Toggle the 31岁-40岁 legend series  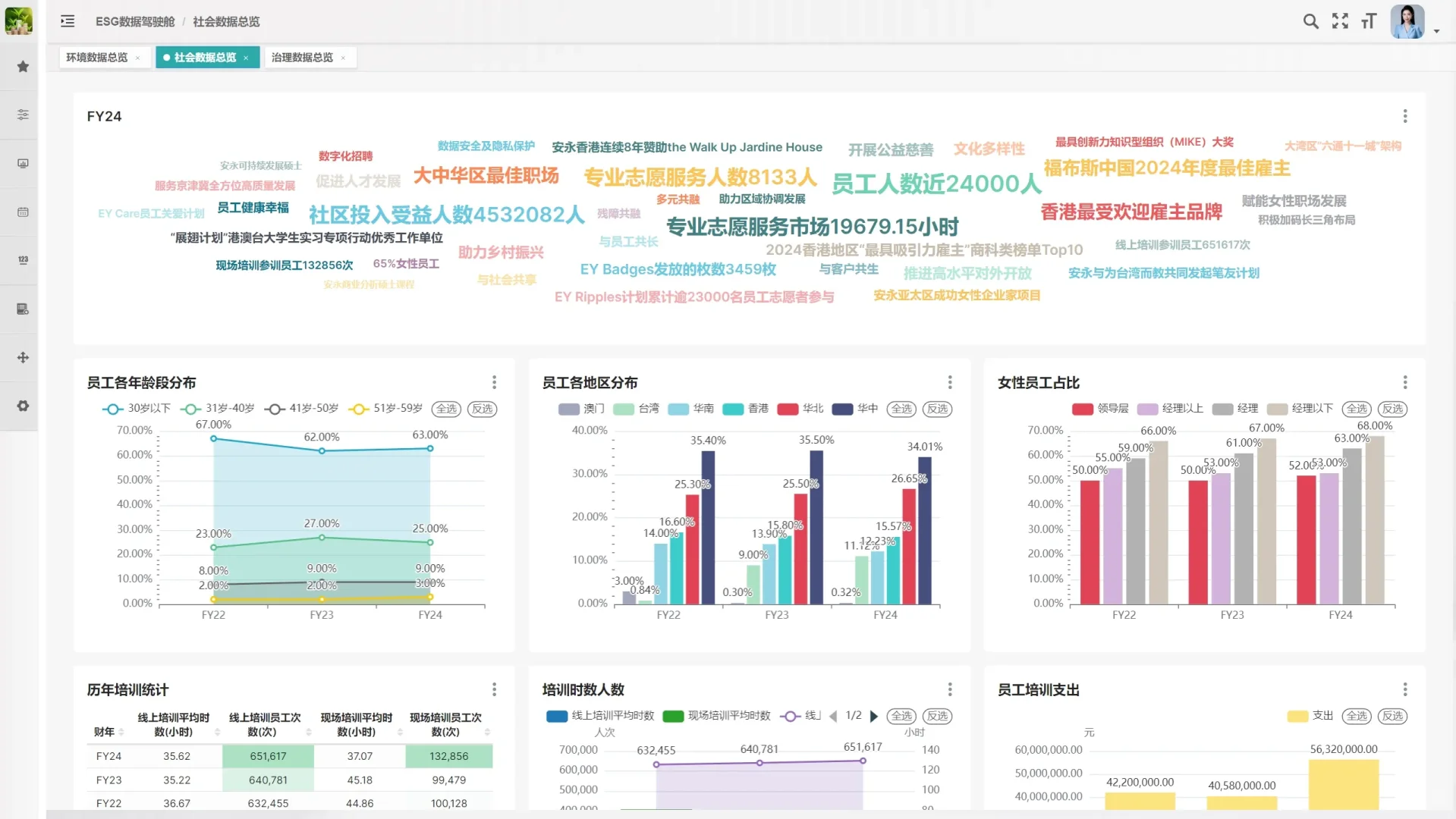(x=217, y=409)
